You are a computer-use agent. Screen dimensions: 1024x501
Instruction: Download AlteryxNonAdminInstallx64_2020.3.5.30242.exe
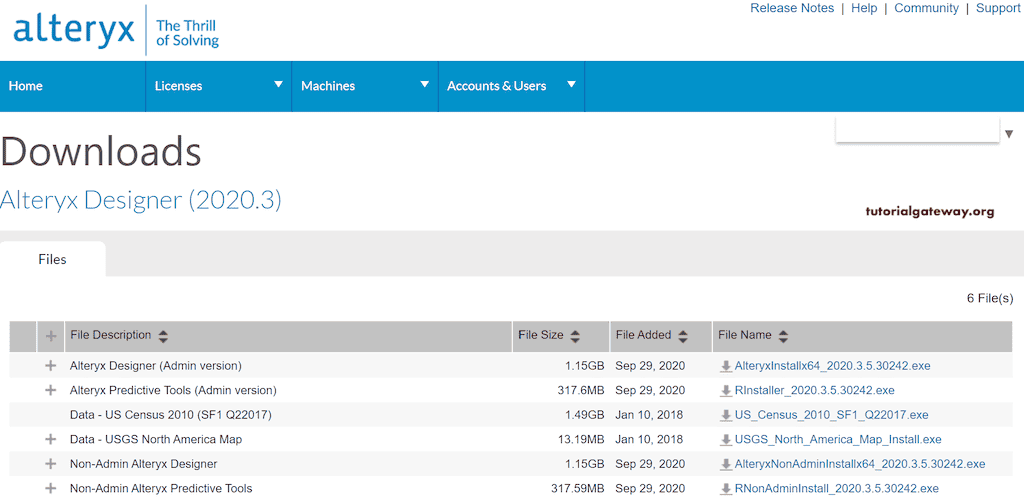pos(859,464)
